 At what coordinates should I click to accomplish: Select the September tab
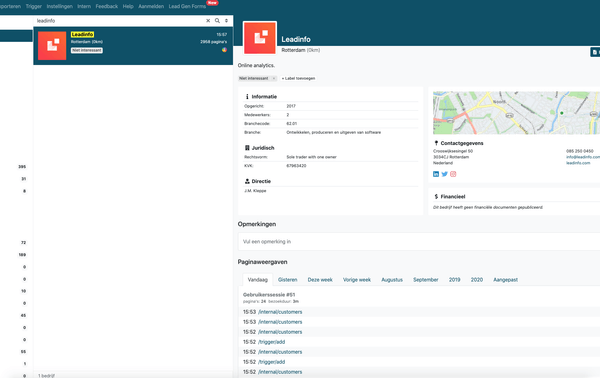click(426, 280)
